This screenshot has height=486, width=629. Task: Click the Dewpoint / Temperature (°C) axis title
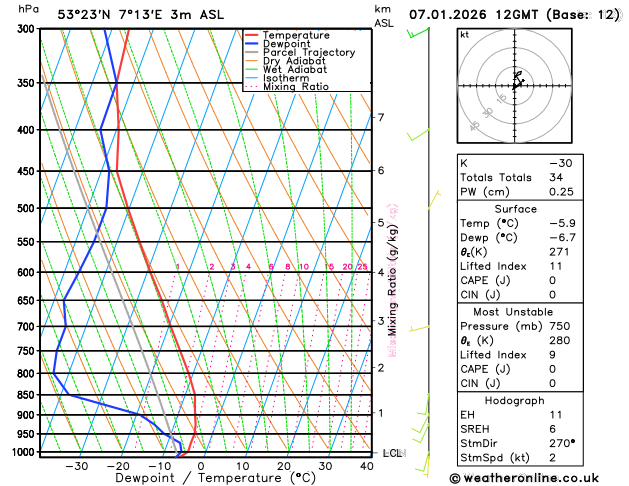pos(215,478)
